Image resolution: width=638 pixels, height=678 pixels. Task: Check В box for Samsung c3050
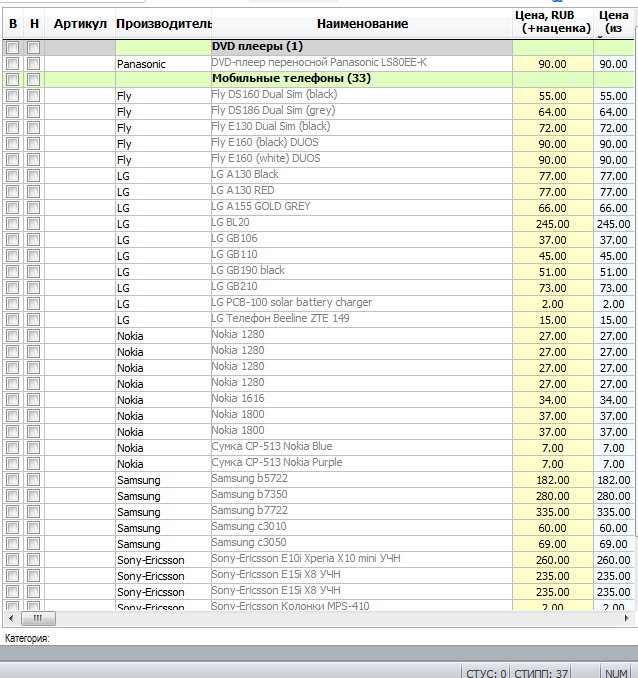click(x=13, y=544)
